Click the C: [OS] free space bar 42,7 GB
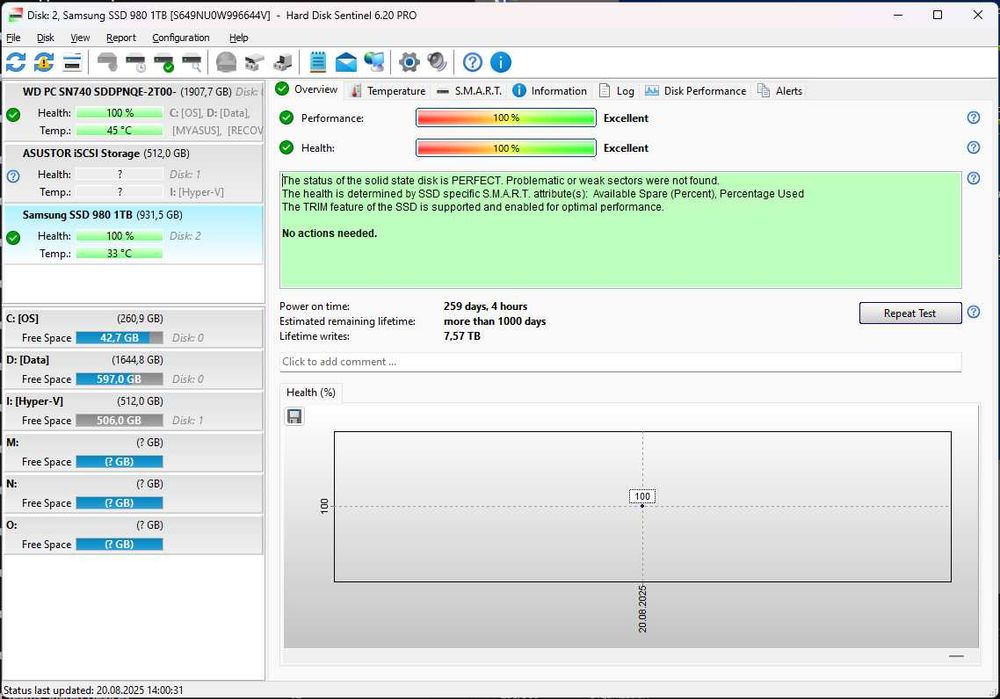Viewport: 1000px width, 699px height. tap(119, 338)
